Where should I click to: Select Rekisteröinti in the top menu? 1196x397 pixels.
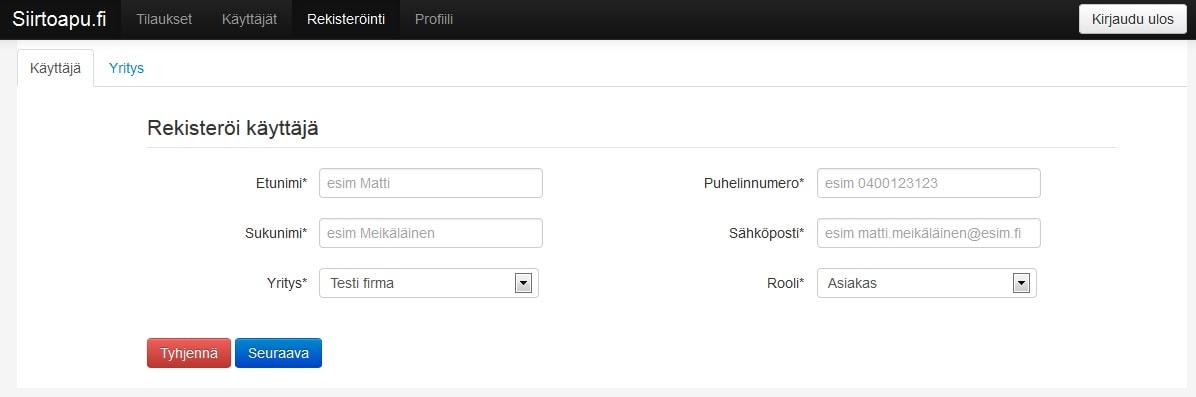(x=346, y=19)
